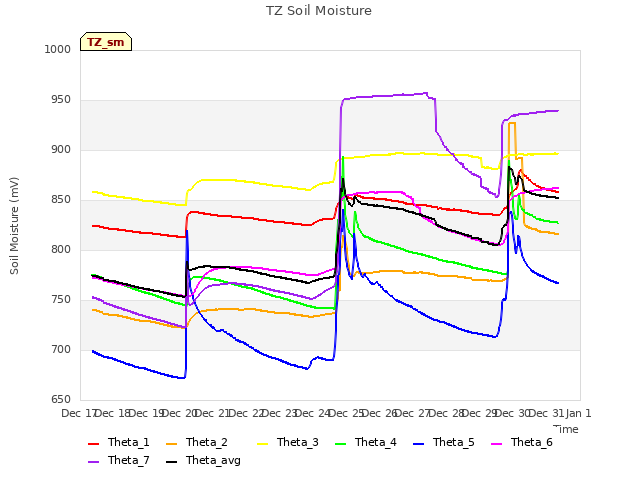Screen dimensions: 640x480
Task: Click the Time axis label
Action: point(566,429)
